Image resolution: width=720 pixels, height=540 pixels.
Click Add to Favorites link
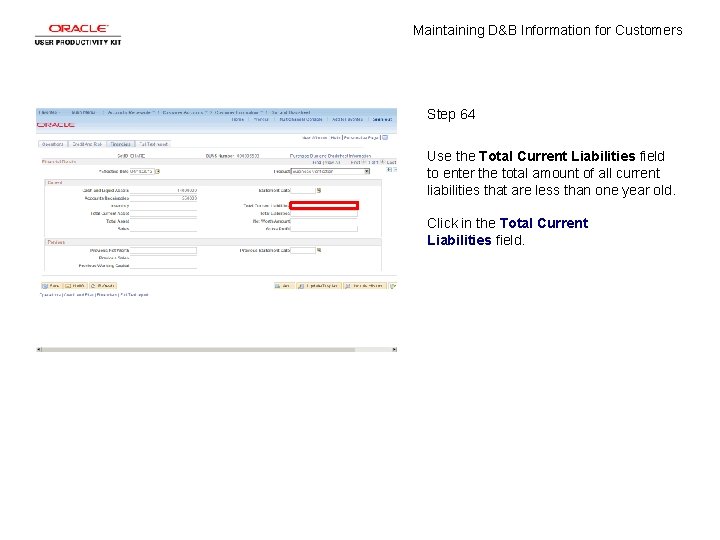pyautogui.click(x=348, y=119)
